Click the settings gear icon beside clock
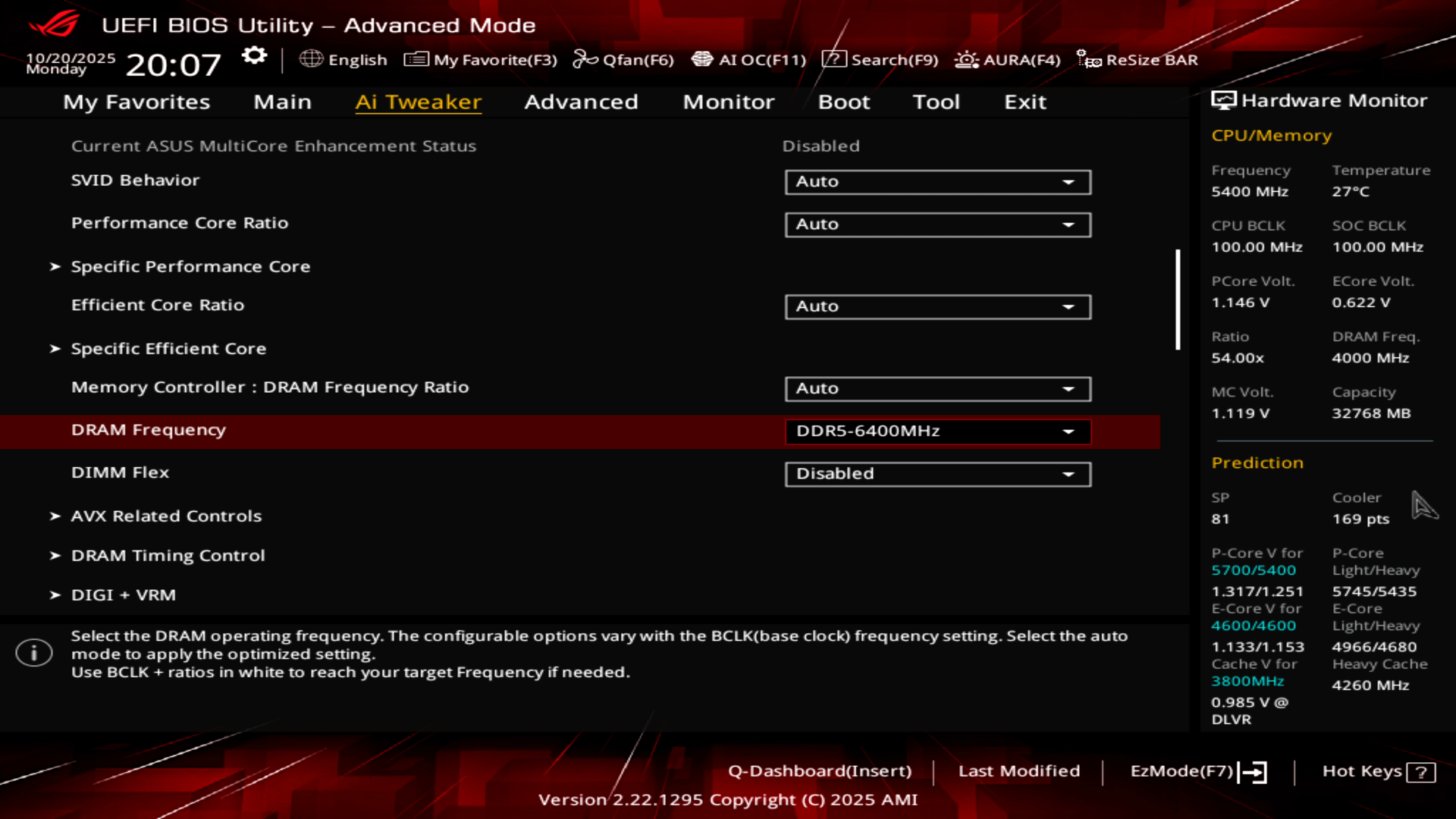The image size is (1456, 819). tap(254, 56)
